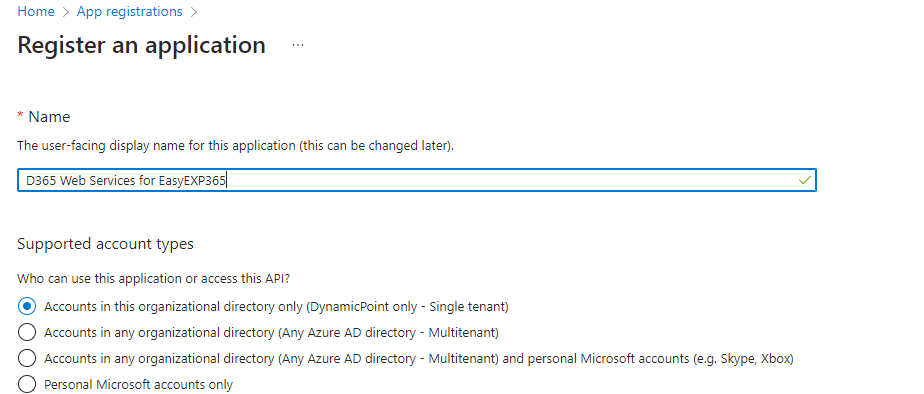The height and width of the screenshot is (394, 924).
Task: Click inside the application Name text field
Action: [417, 180]
